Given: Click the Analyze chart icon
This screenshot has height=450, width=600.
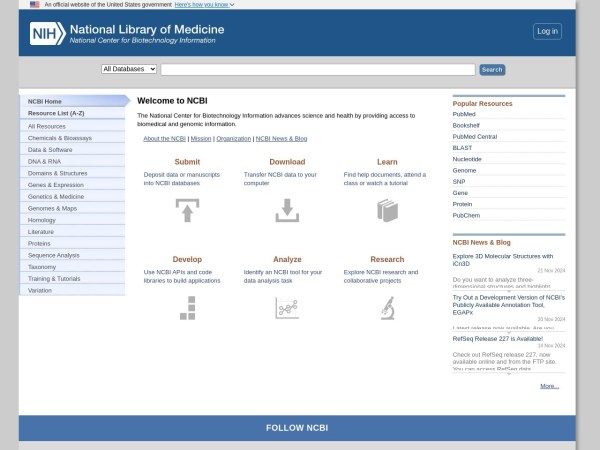Looking at the screenshot, I should pyautogui.click(x=287, y=308).
